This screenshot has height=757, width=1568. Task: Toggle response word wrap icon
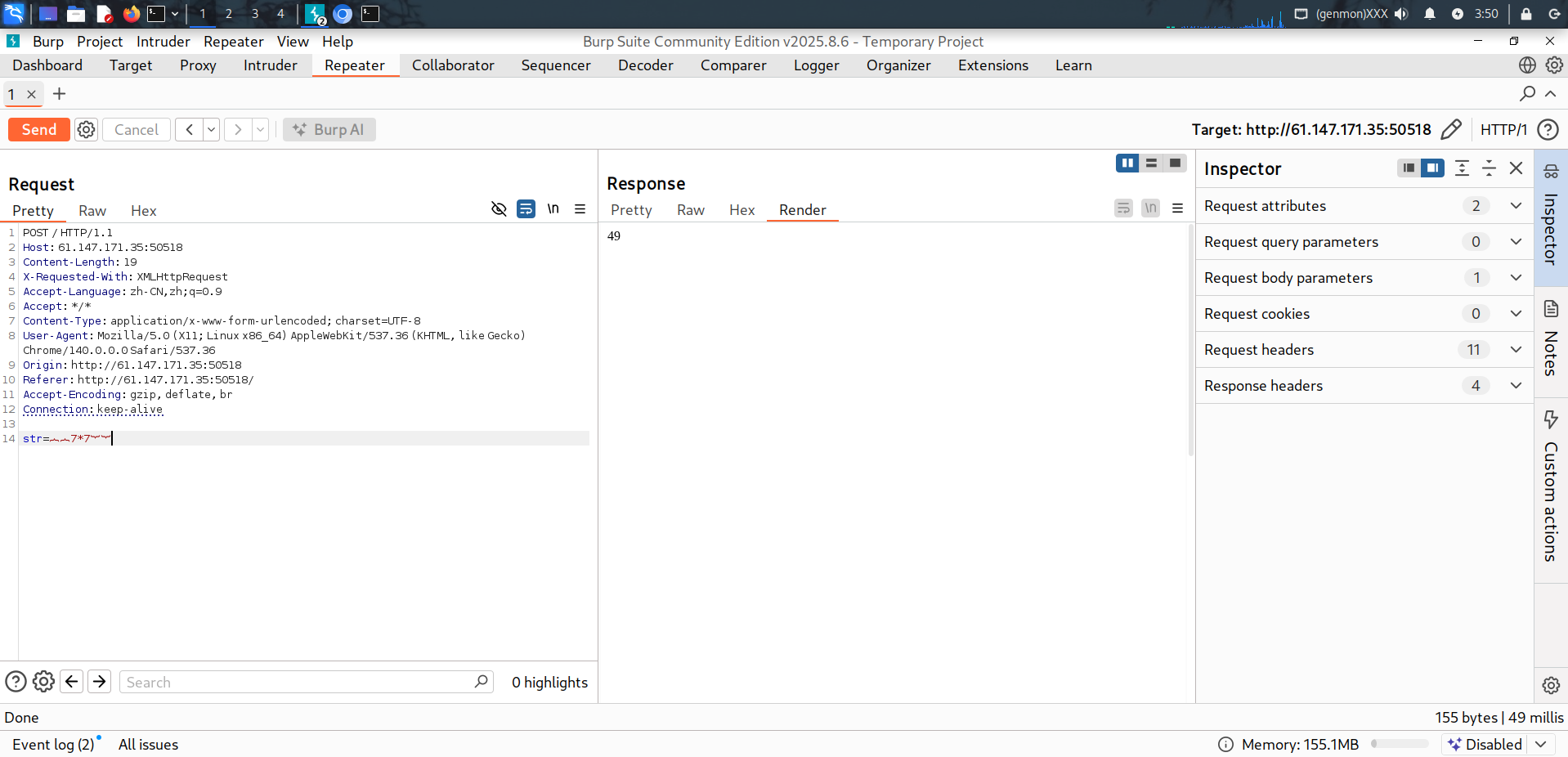(x=1124, y=208)
